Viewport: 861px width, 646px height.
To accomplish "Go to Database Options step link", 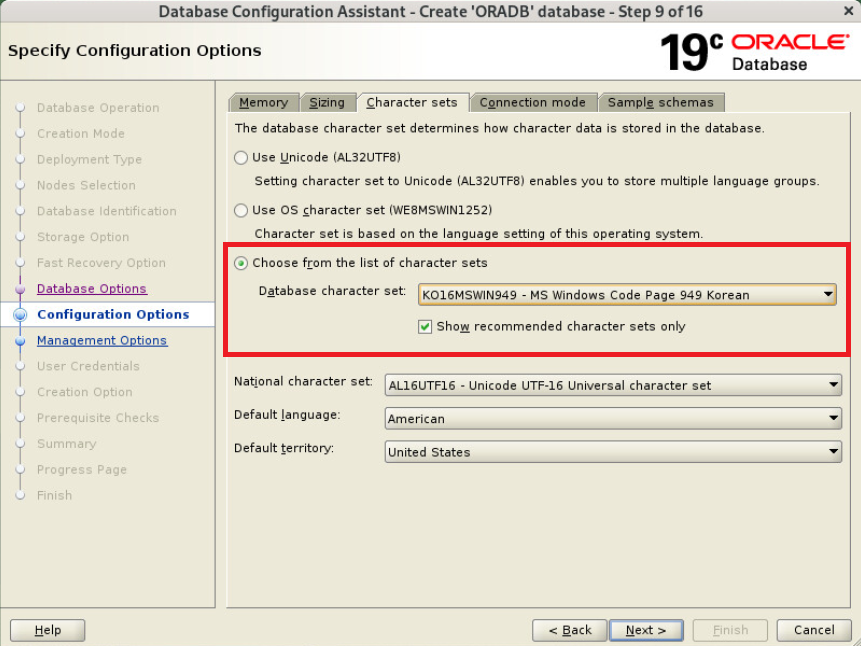I will click(x=92, y=289).
